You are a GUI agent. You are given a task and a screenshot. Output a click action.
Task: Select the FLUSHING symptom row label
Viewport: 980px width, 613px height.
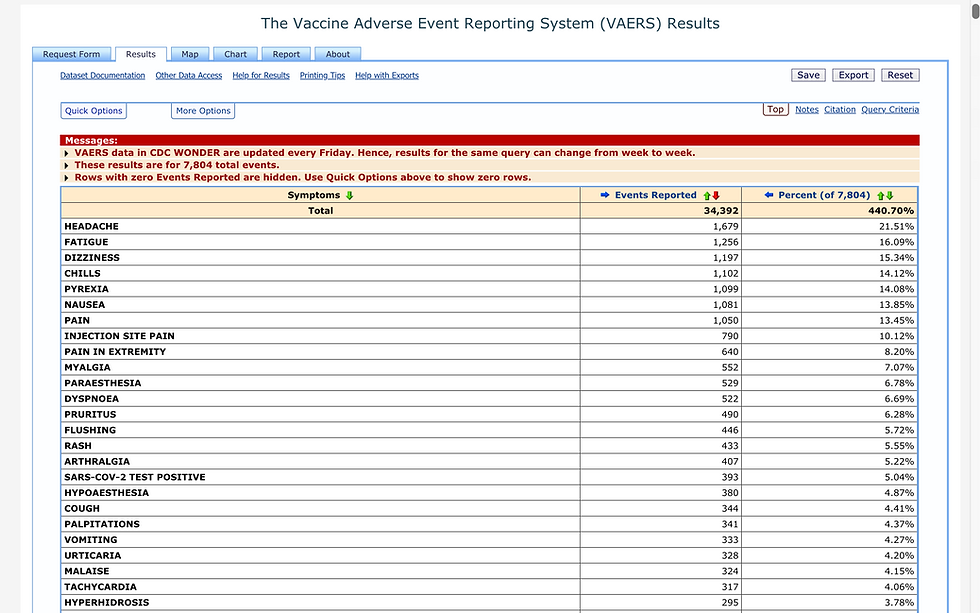tap(90, 430)
